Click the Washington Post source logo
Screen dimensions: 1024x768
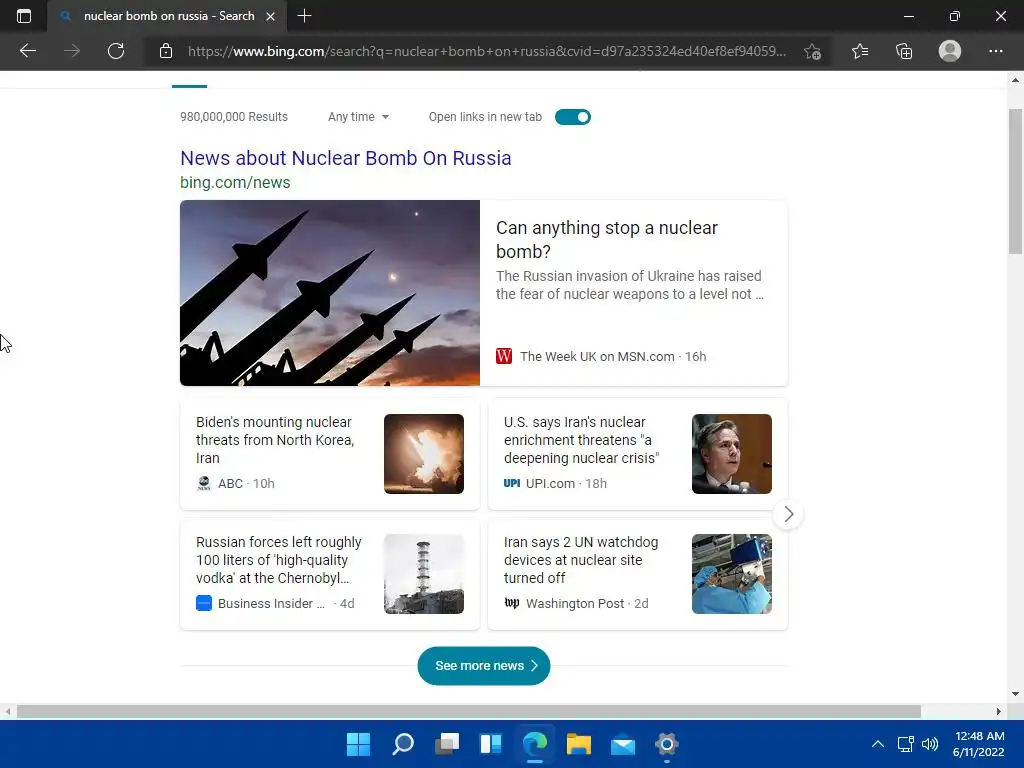pyautogui.click(x=512, y=603)
